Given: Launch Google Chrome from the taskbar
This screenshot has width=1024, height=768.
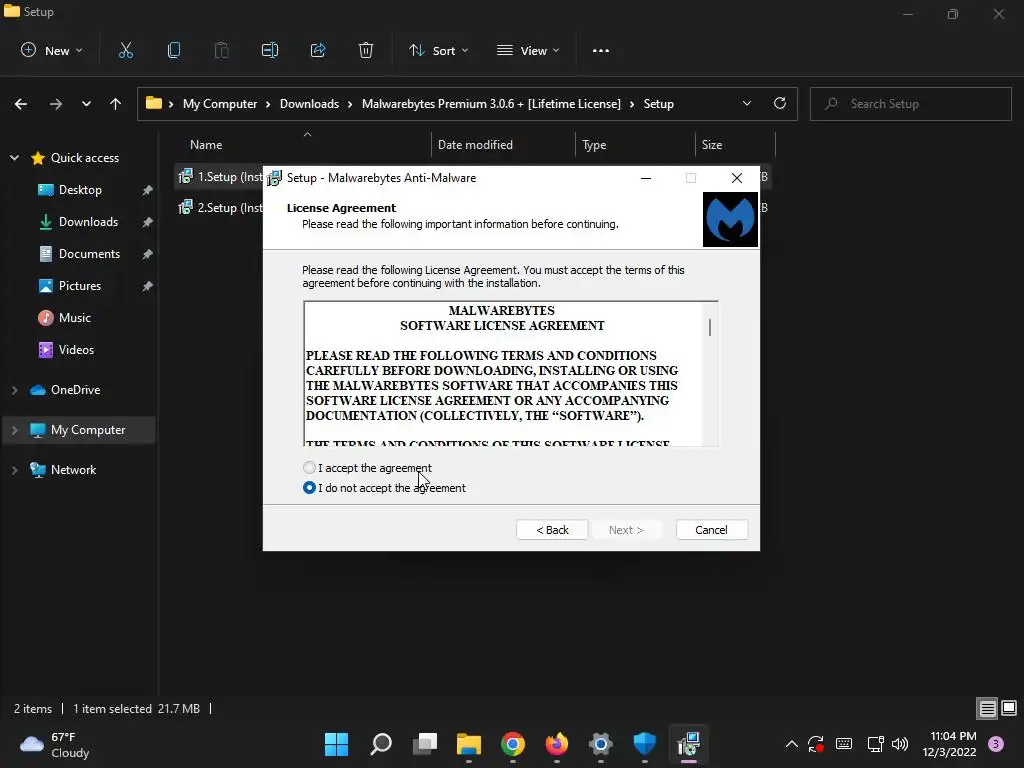Looking at the screenshot, I should 513,744.
